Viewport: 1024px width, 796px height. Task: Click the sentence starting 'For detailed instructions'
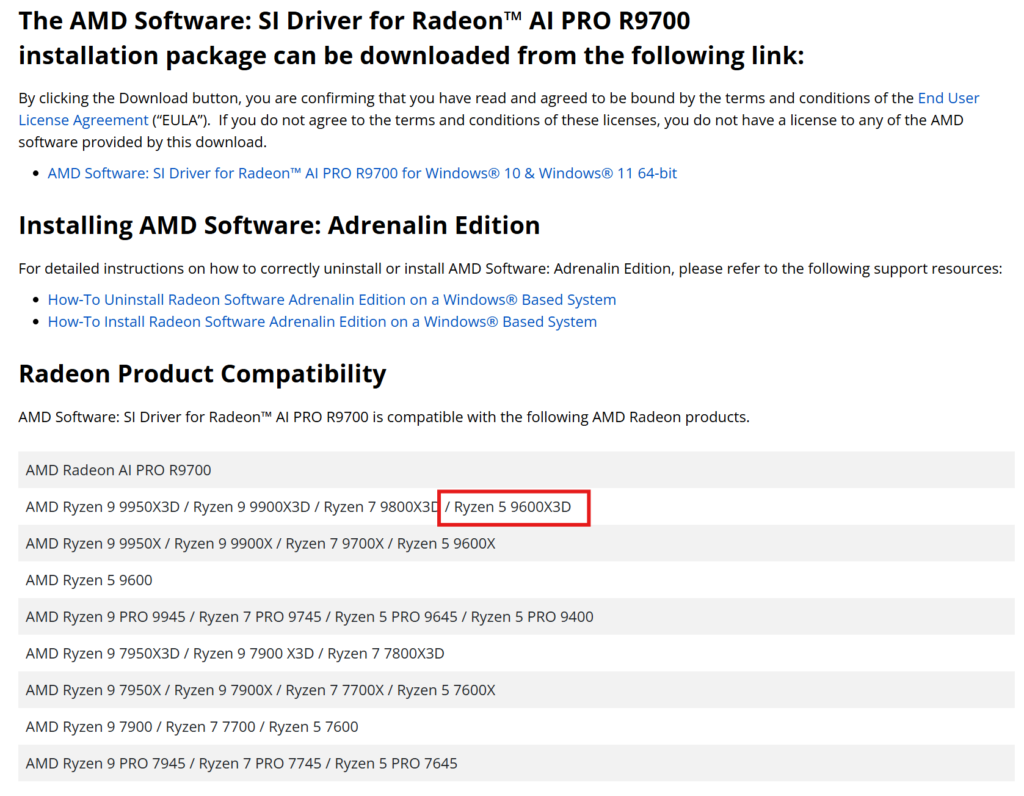coord(510,268)
